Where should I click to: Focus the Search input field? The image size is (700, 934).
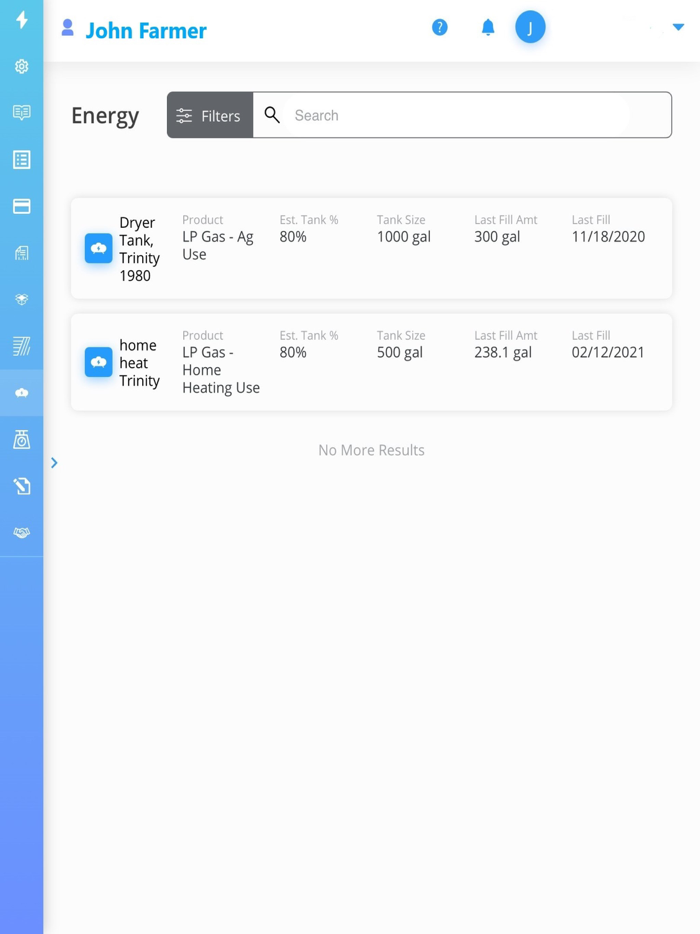(462, 115)
